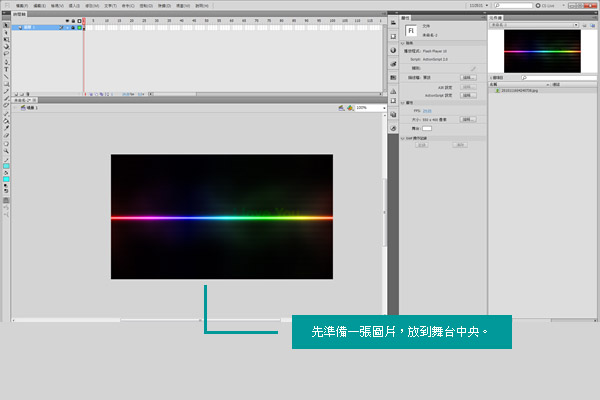This screenshot has width=600, height=400.
Task: Toggle visibility dot of layer 1
Action: point(67,28)
